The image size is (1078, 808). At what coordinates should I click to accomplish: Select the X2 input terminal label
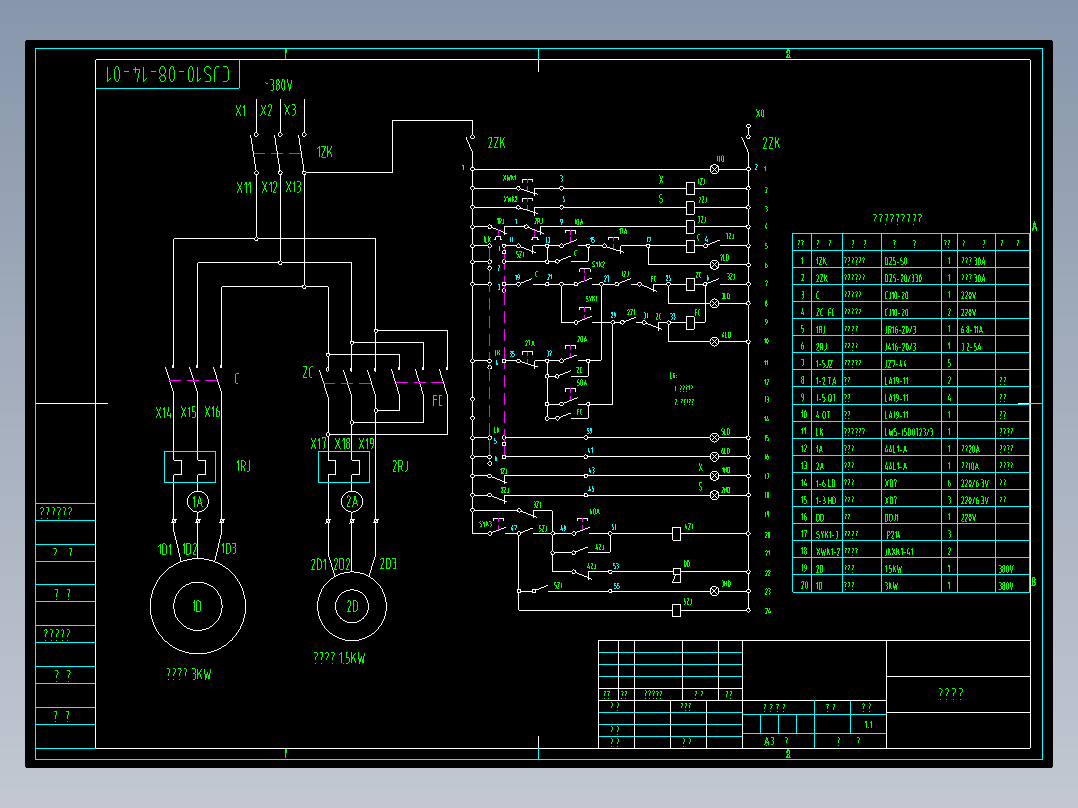point(266,111)
